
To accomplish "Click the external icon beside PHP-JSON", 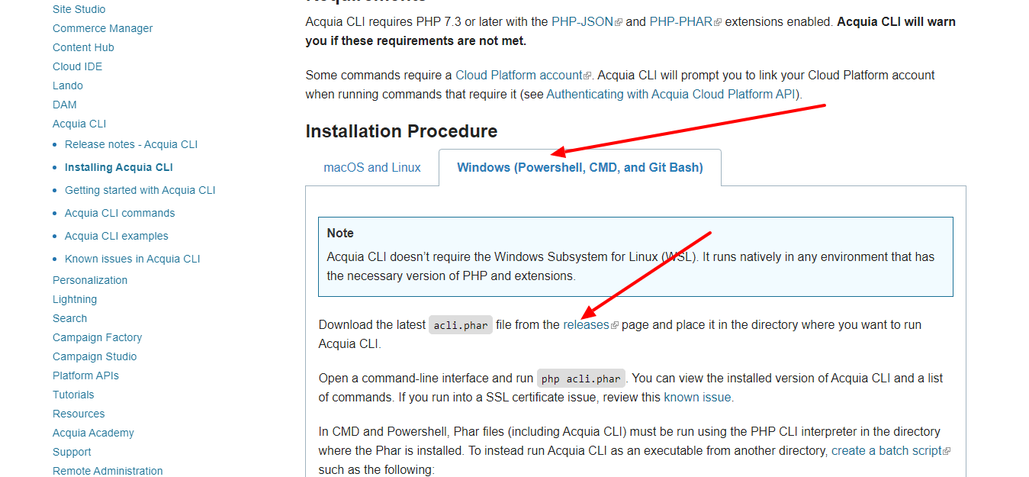I will pos(619,22).
